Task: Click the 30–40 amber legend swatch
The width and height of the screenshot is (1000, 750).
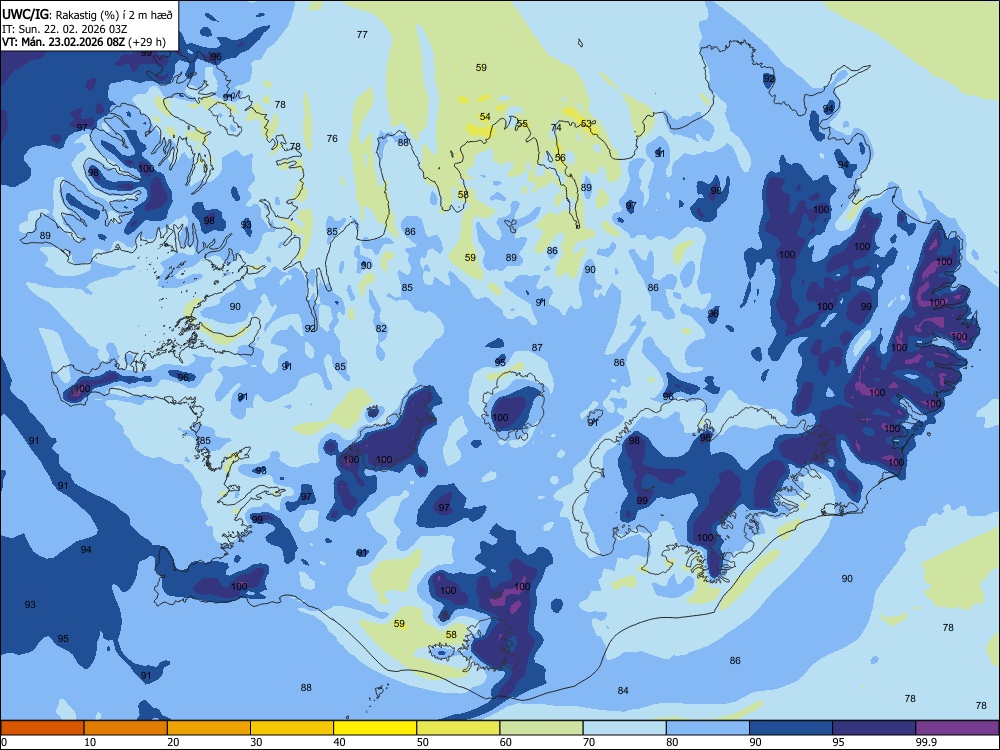Action: pos(292,728)
